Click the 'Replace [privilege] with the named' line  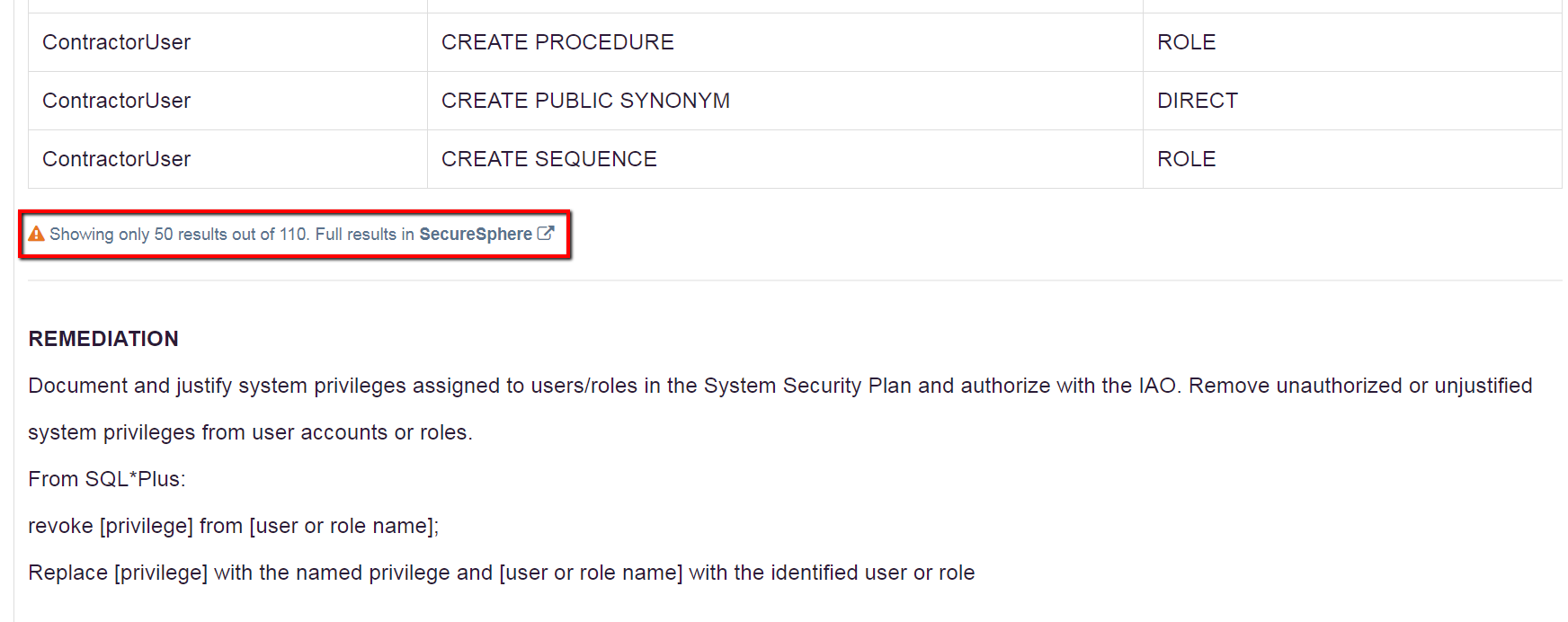point(502,573)
